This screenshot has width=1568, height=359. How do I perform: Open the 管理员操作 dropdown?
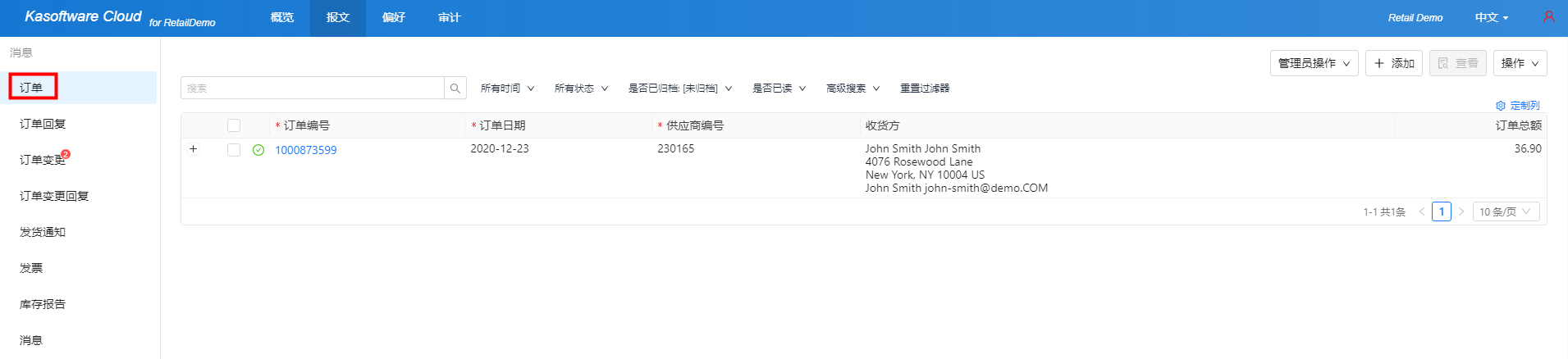click(1314, 63)
